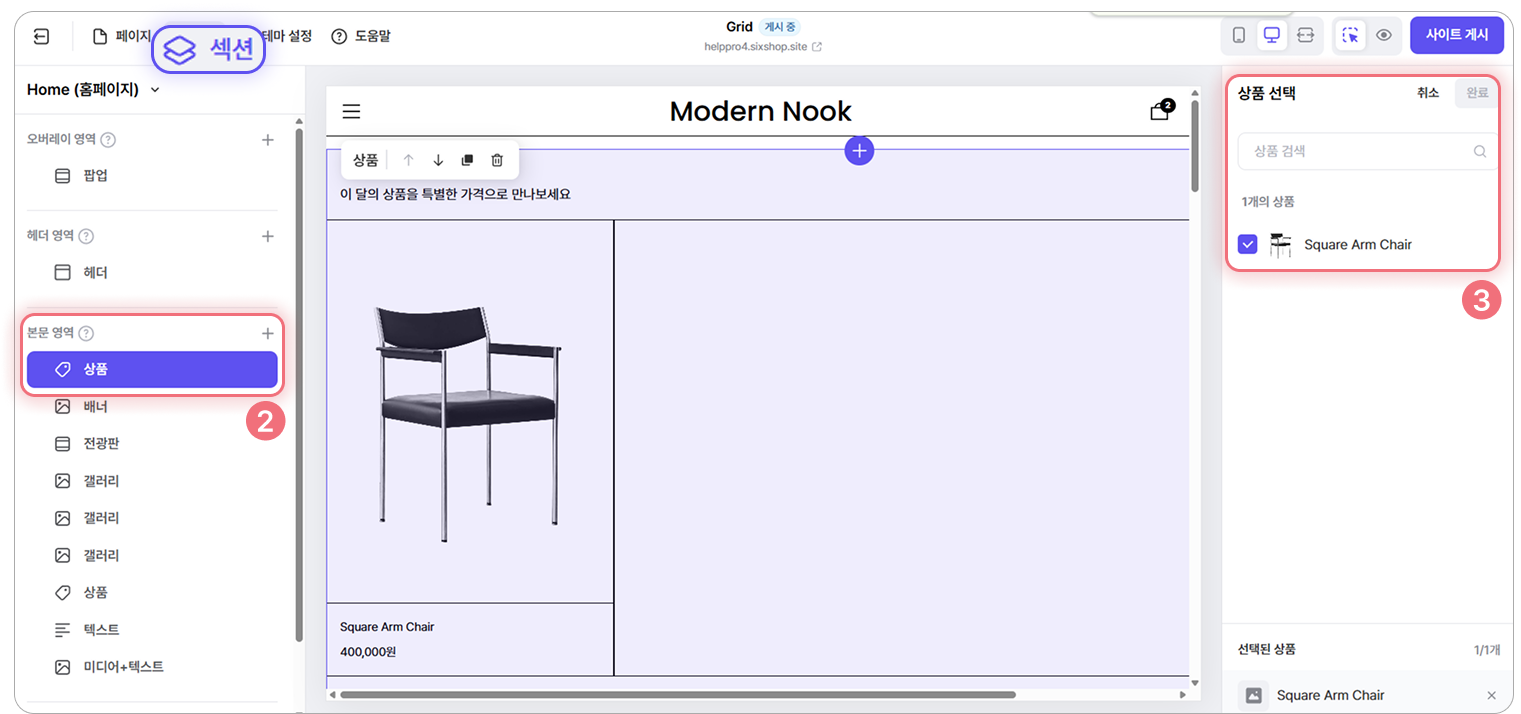Move 상품 section down with arrow
Image resolution: width=1521 pixels, height=714 pixels.
(x=438, y=160)
